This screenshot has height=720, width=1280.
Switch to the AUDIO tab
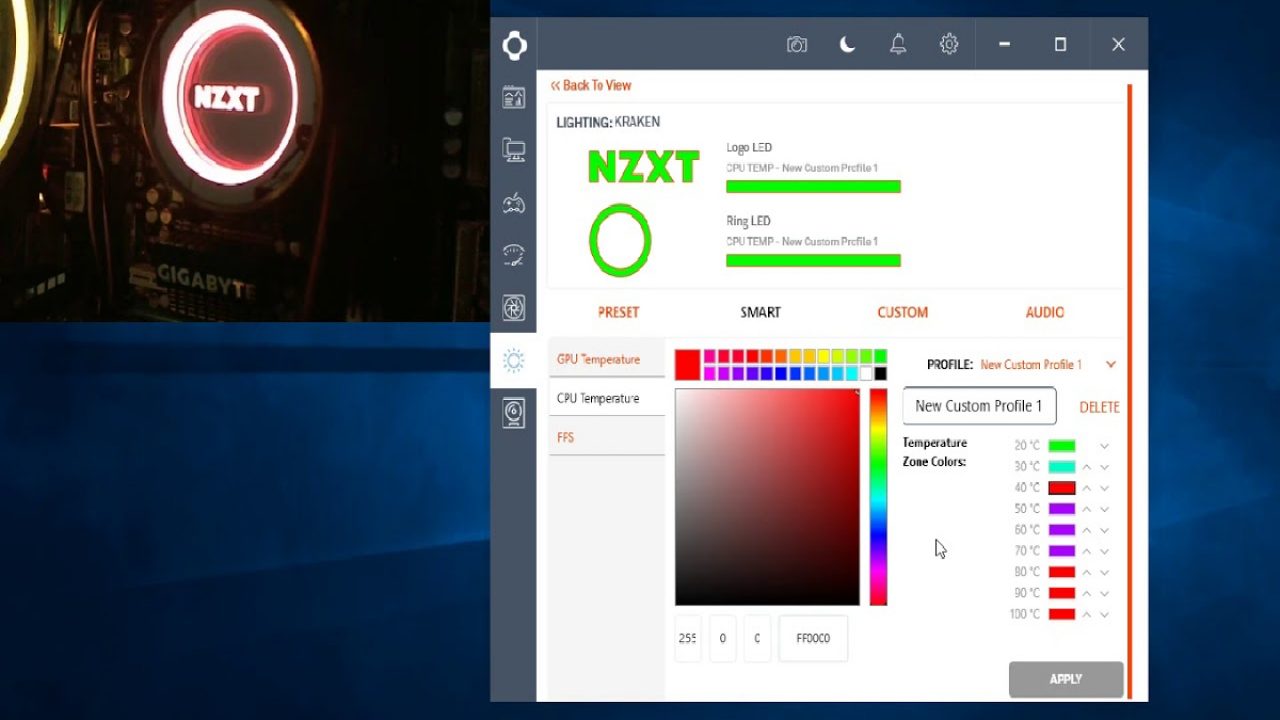click(x=1045, y=312)
